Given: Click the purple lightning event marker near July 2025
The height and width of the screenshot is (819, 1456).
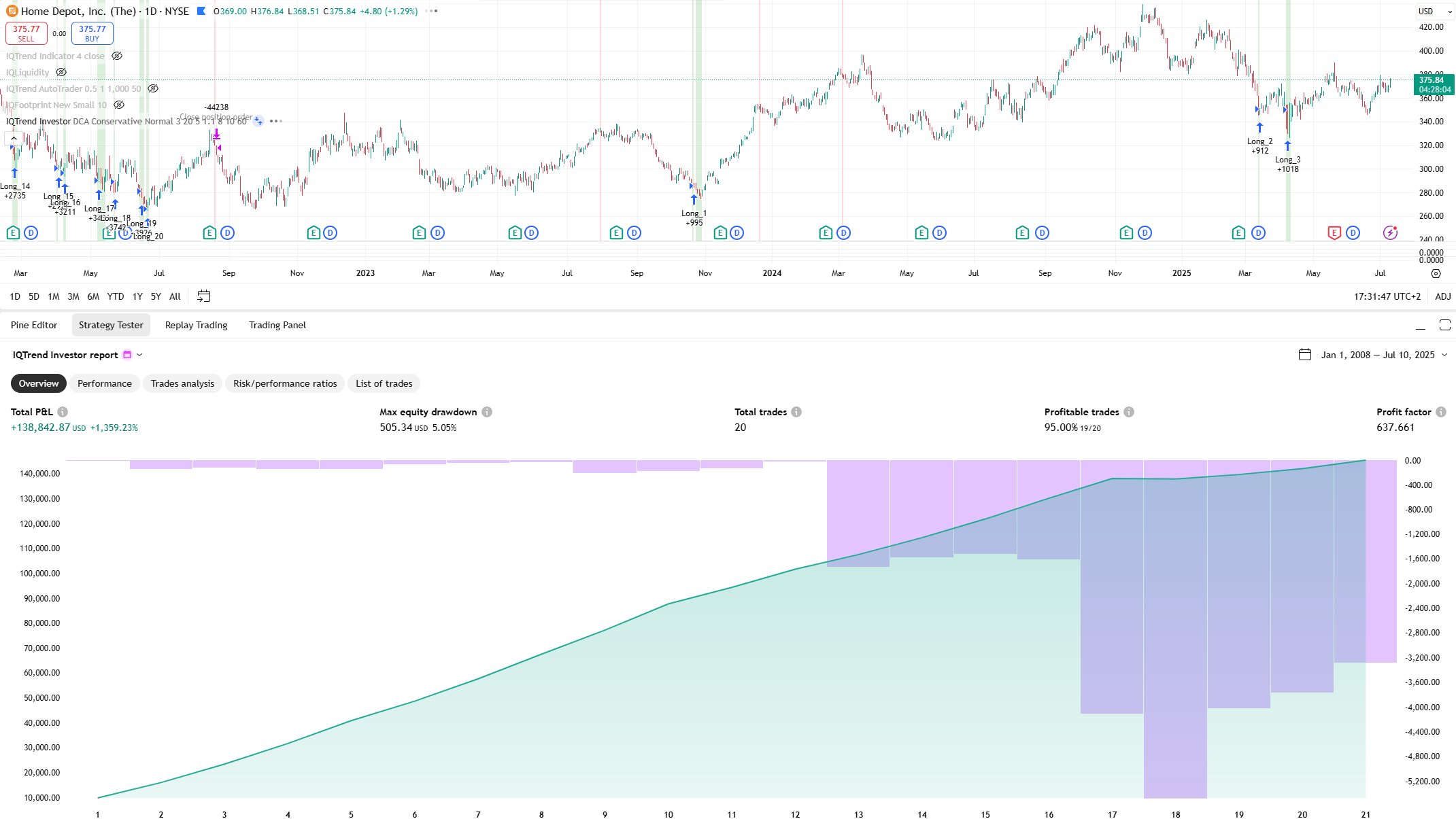Looking at the screenshot, I should point(1391,232).
